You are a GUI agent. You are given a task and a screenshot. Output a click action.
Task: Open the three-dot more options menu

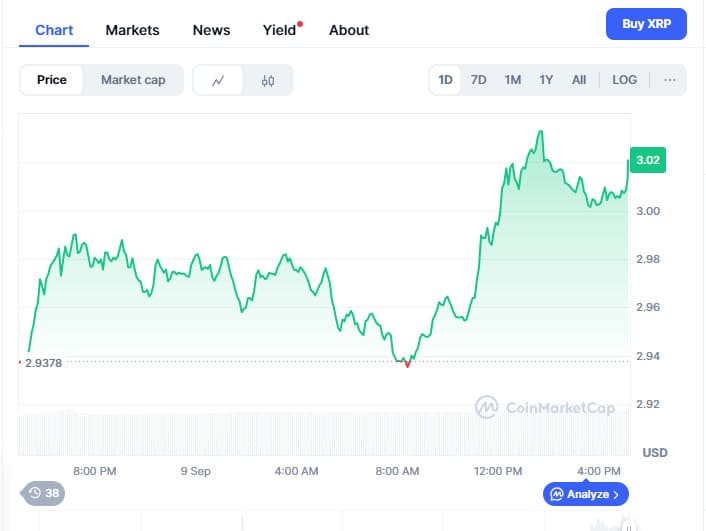(x=669, y=80)
